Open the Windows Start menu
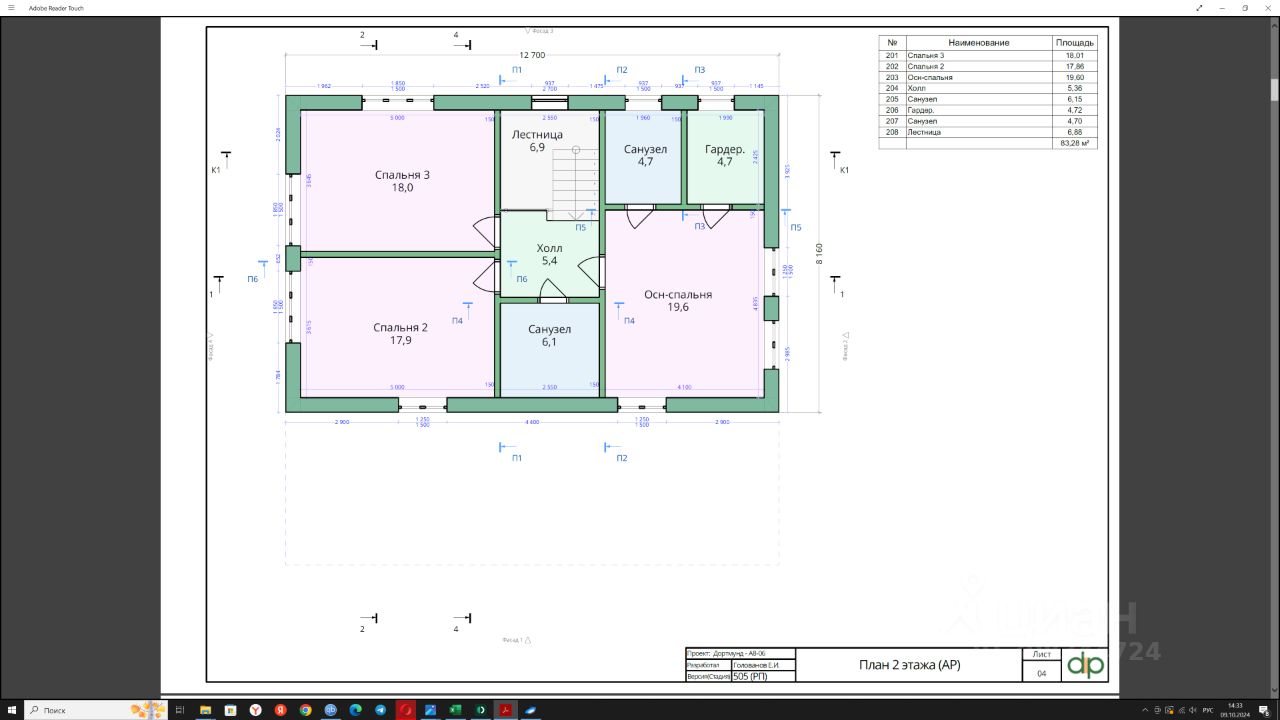1280x720 pixels. tap(12, 710)
